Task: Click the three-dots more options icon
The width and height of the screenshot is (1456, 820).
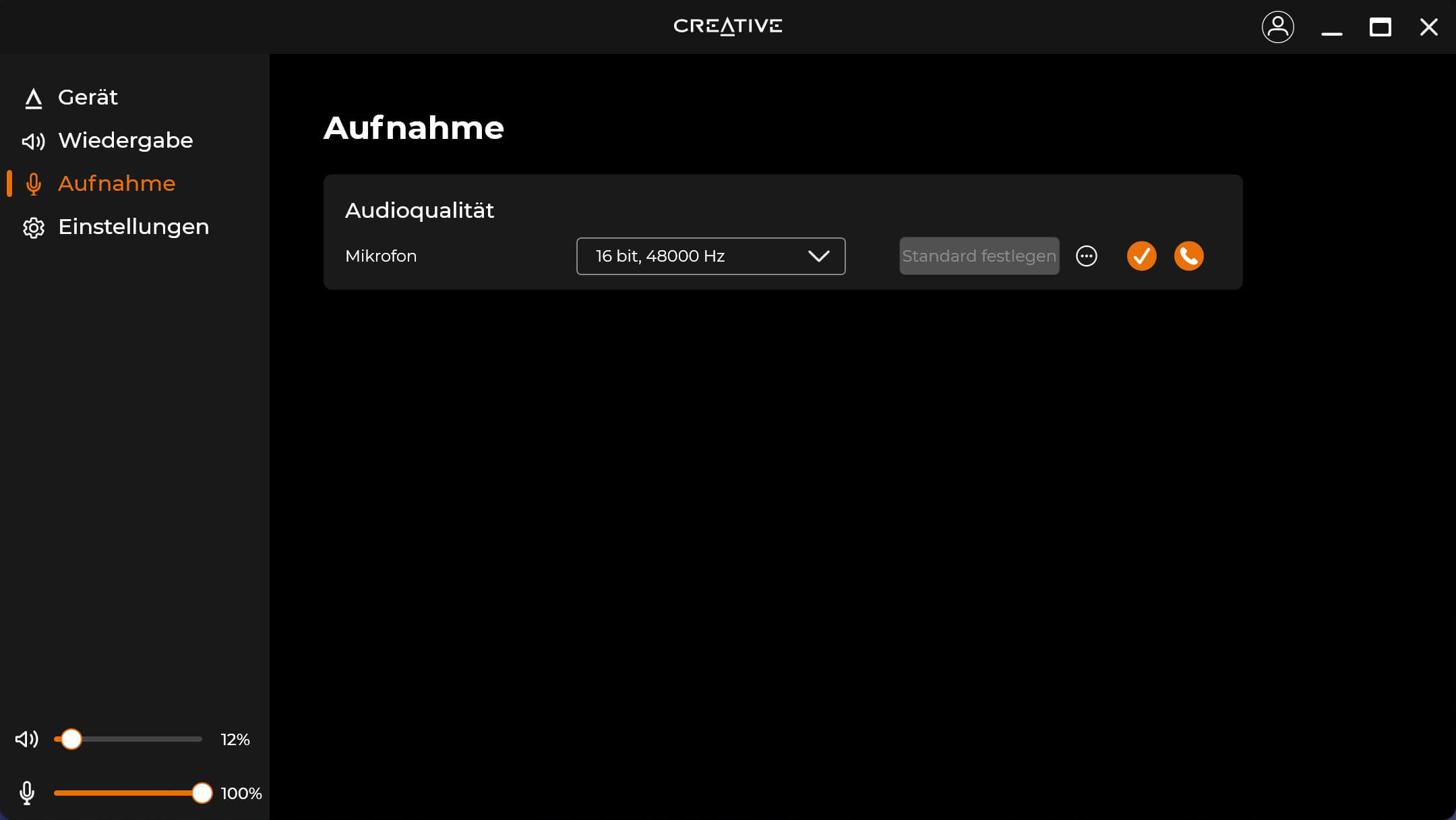Action: [x=1086, y=256]
